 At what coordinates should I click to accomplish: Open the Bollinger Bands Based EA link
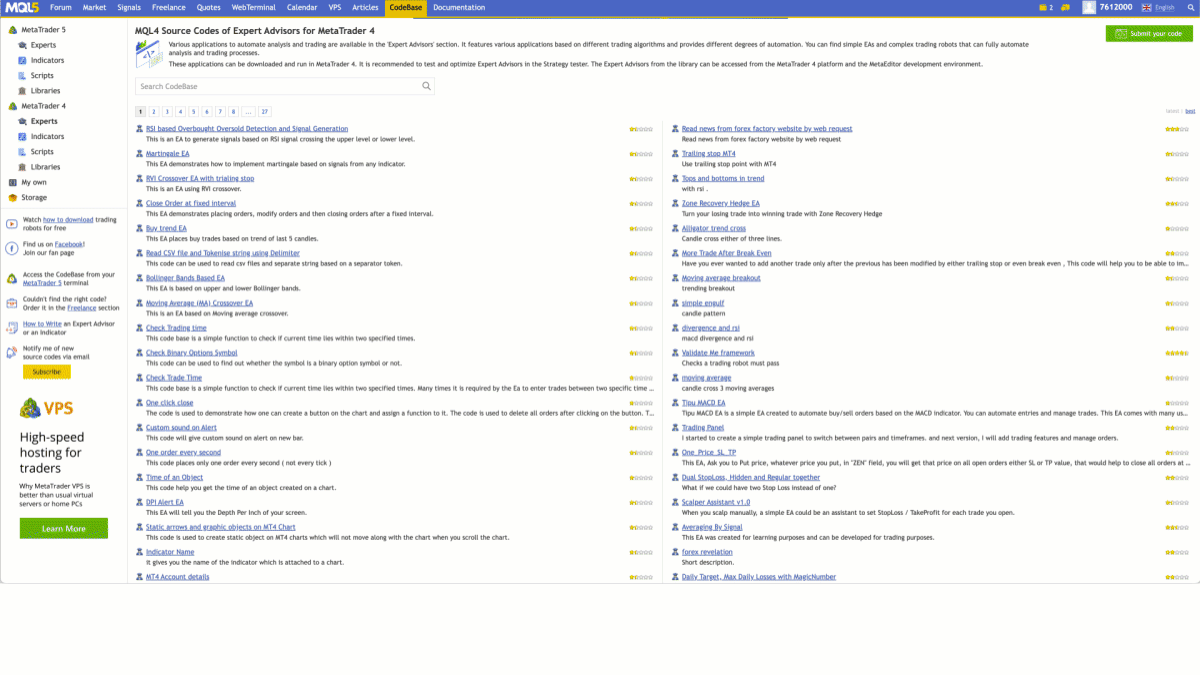(x=185, y=278)
